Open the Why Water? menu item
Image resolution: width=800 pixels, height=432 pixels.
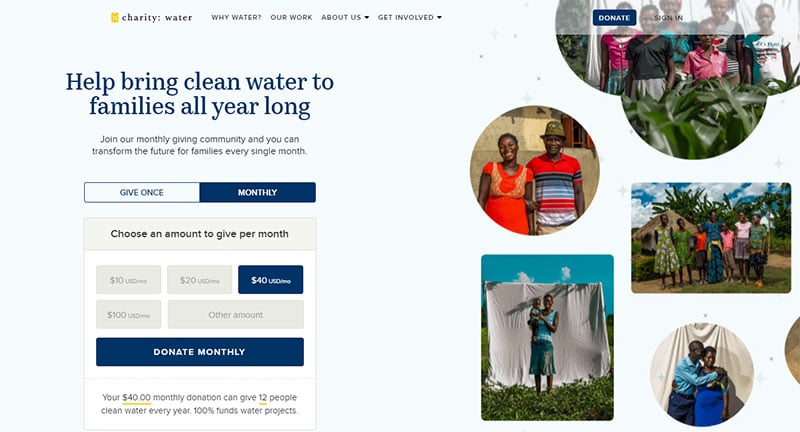coord(236,17)
